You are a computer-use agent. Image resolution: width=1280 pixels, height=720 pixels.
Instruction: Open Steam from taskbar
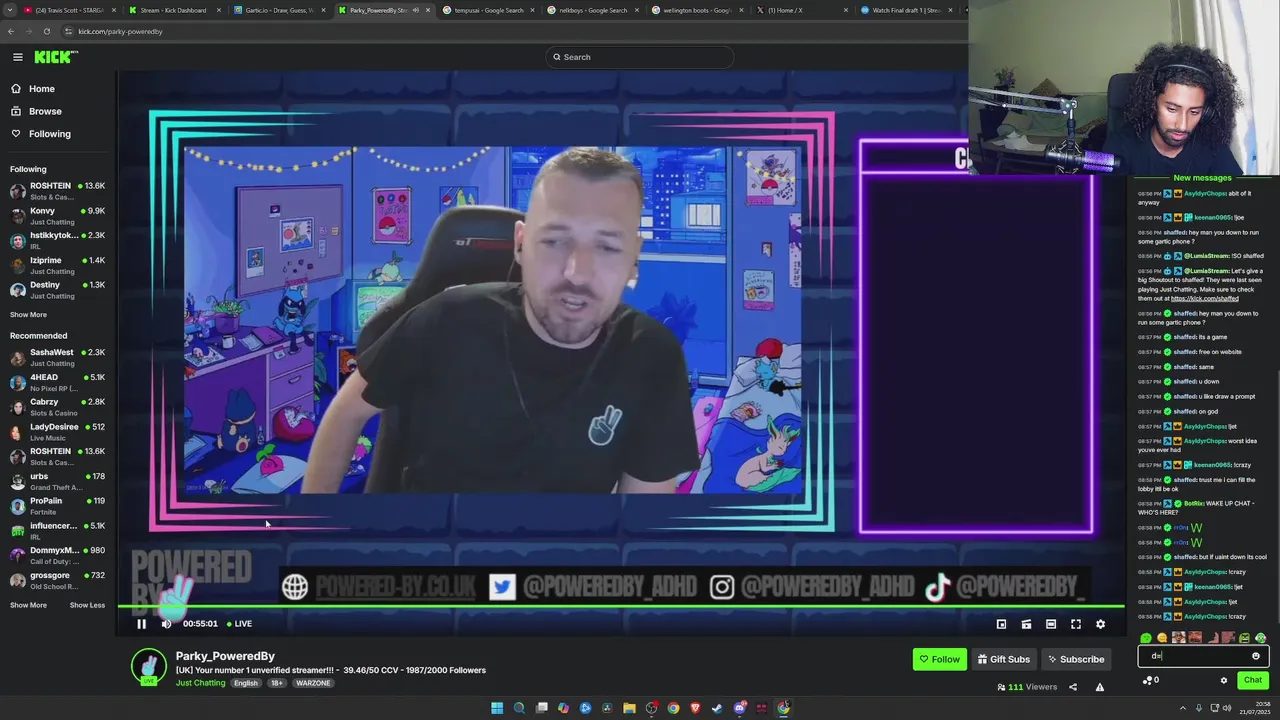tap(717, 708)
